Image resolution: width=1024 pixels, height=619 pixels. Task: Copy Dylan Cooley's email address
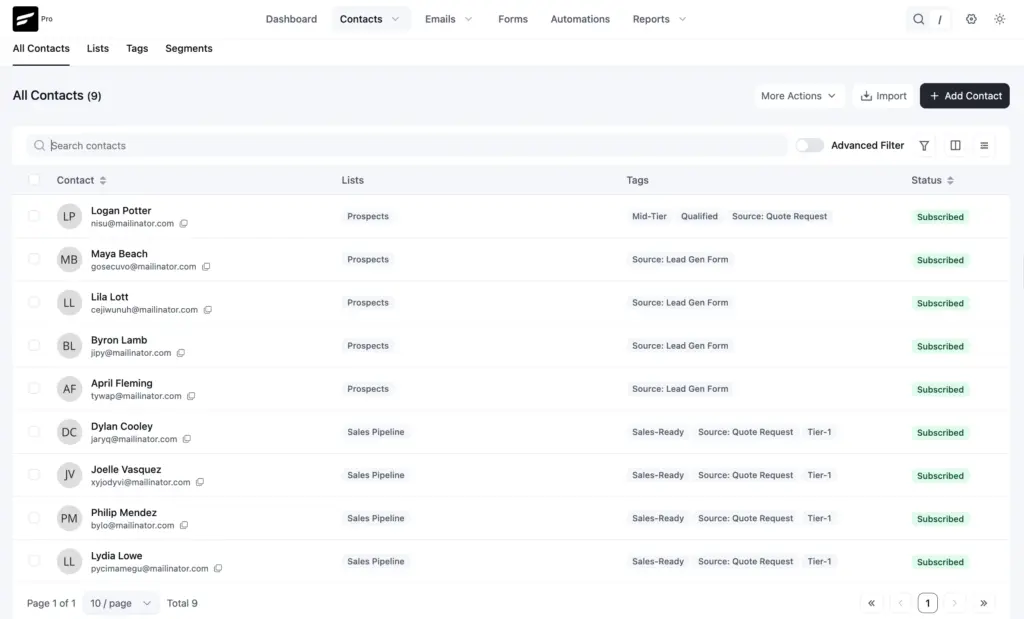(x=187, y=439)
